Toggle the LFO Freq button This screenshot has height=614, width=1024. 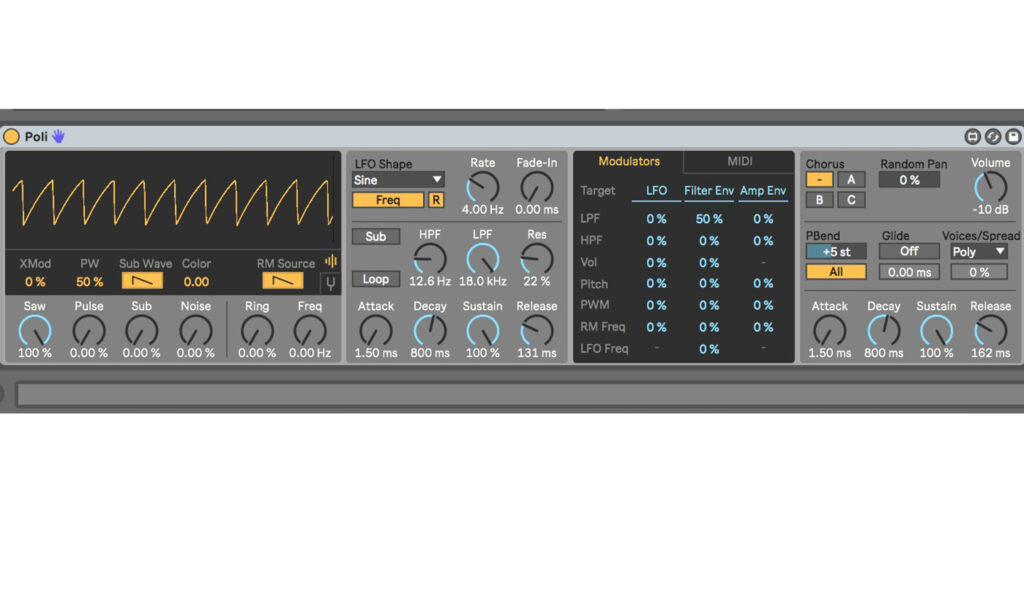pyautogui.click(x=388, y=200)
